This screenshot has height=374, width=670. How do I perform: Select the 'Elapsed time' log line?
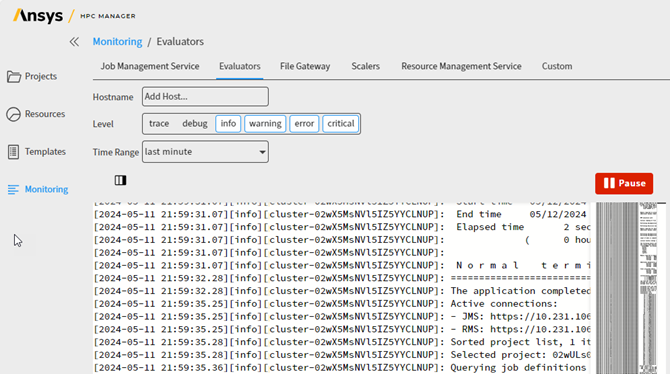tap(342, 227)
